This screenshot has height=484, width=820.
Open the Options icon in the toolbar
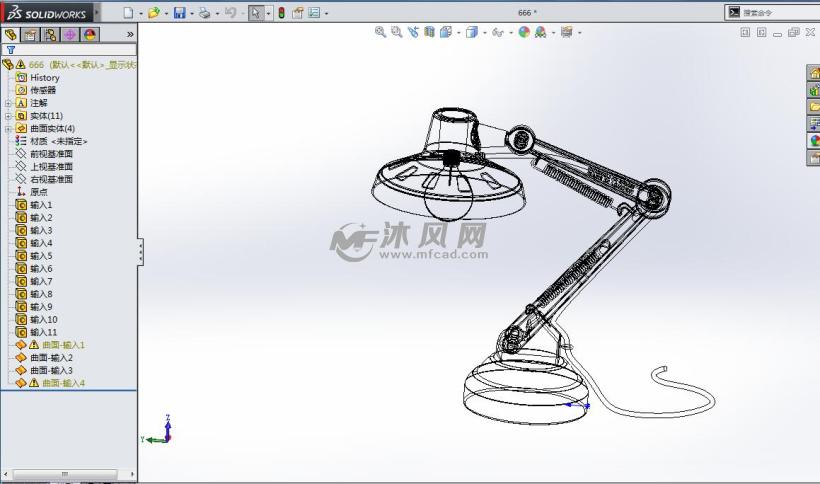[x=314, y=13]
